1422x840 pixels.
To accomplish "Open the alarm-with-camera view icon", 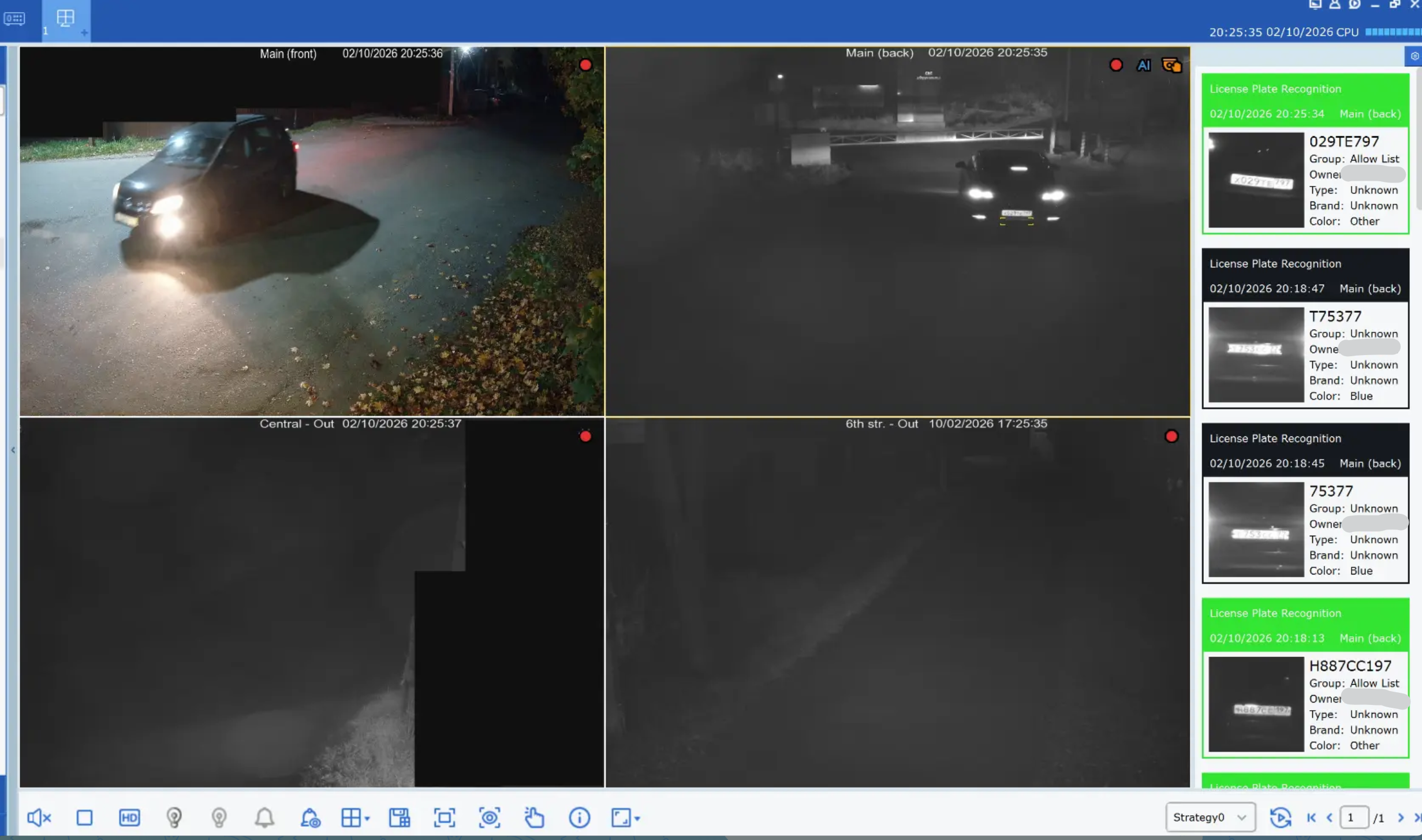I will click(x=310, y=817).
